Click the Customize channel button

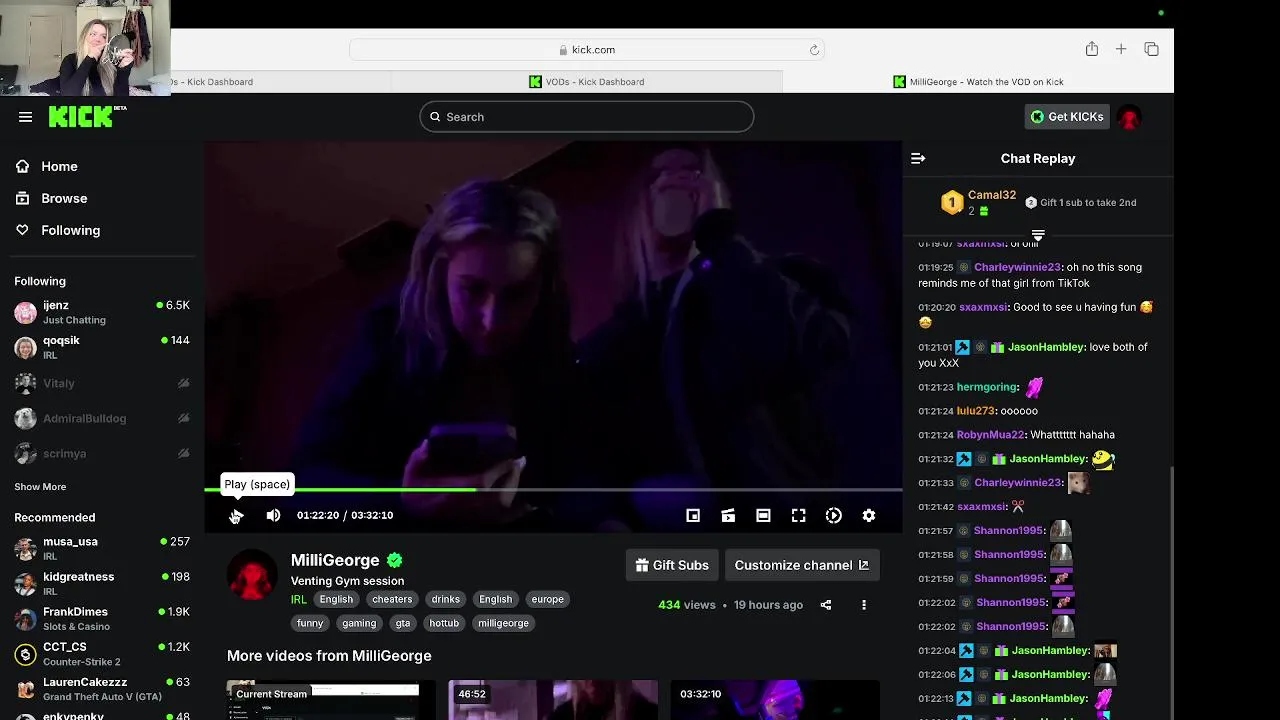point(802,565)
